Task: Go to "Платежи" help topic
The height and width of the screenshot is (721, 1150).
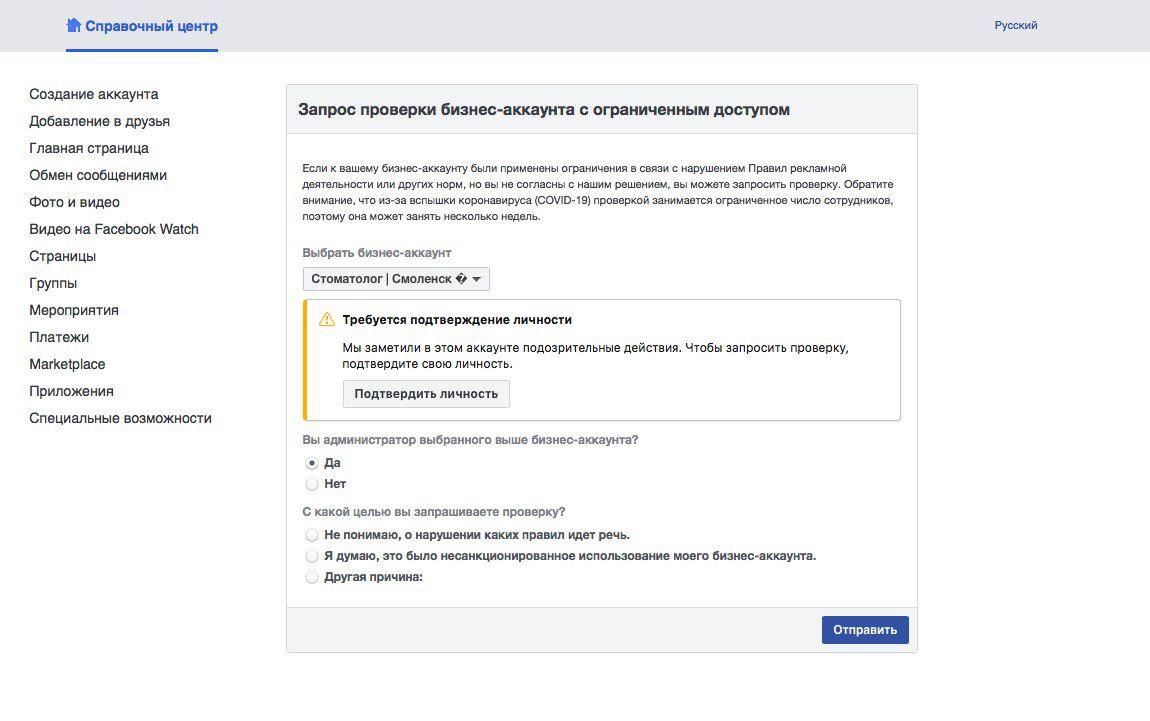Action: (59, 337)
